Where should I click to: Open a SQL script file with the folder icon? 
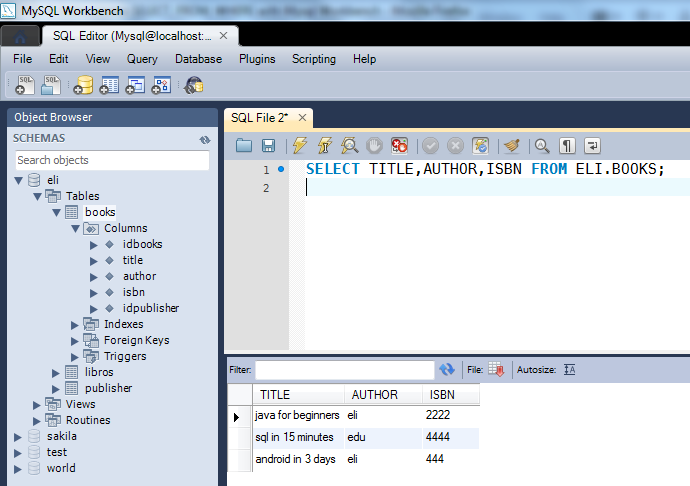tap(244, 145)
